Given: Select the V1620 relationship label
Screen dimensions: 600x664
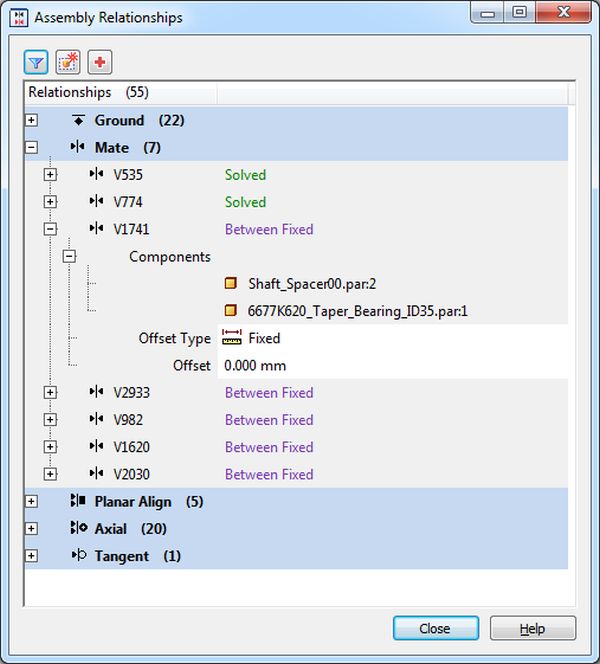Looking at the screenshot, I should (x=131, y=447).
